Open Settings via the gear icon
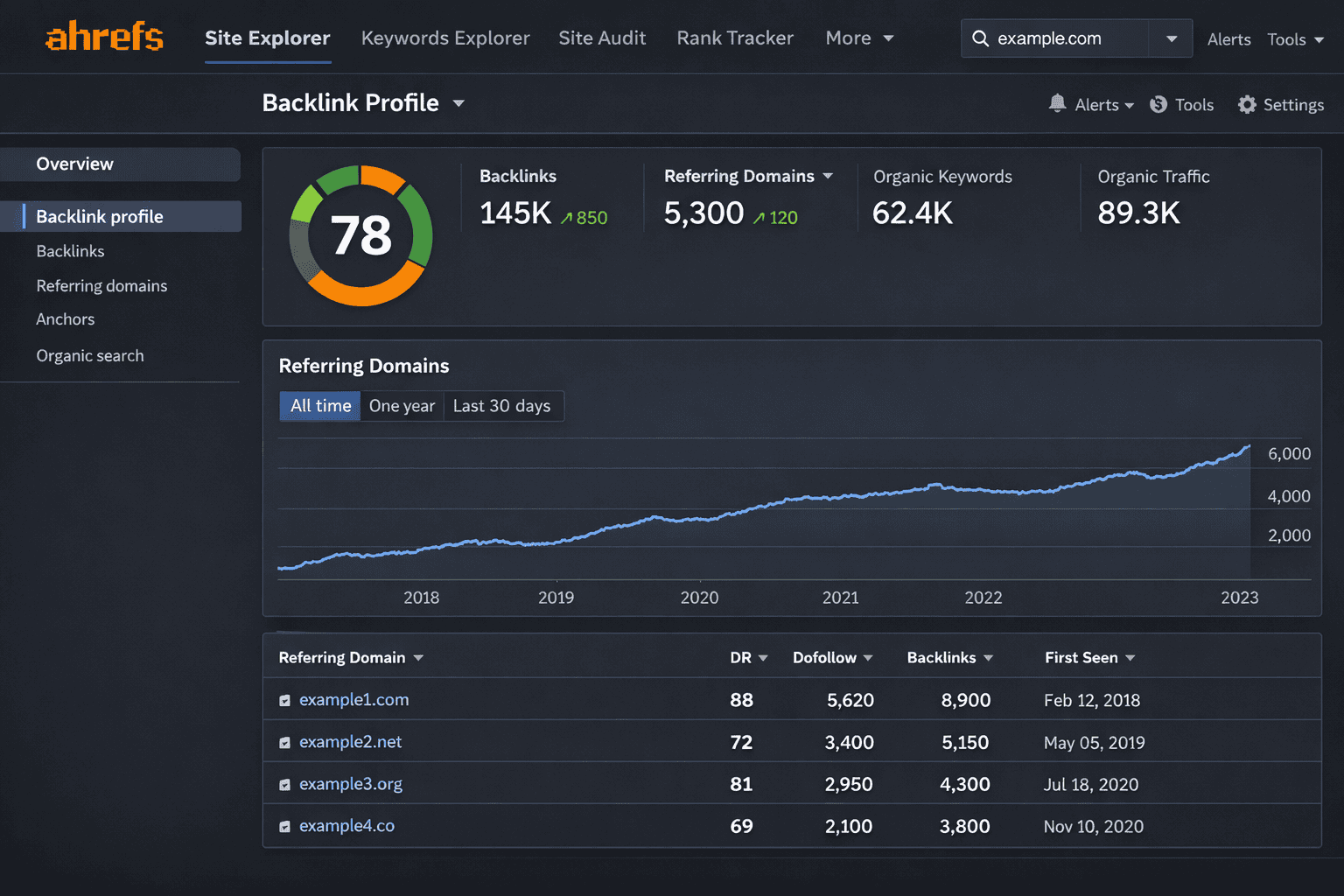Viewport: 1344px width, 896px height. coord(1248,104)
